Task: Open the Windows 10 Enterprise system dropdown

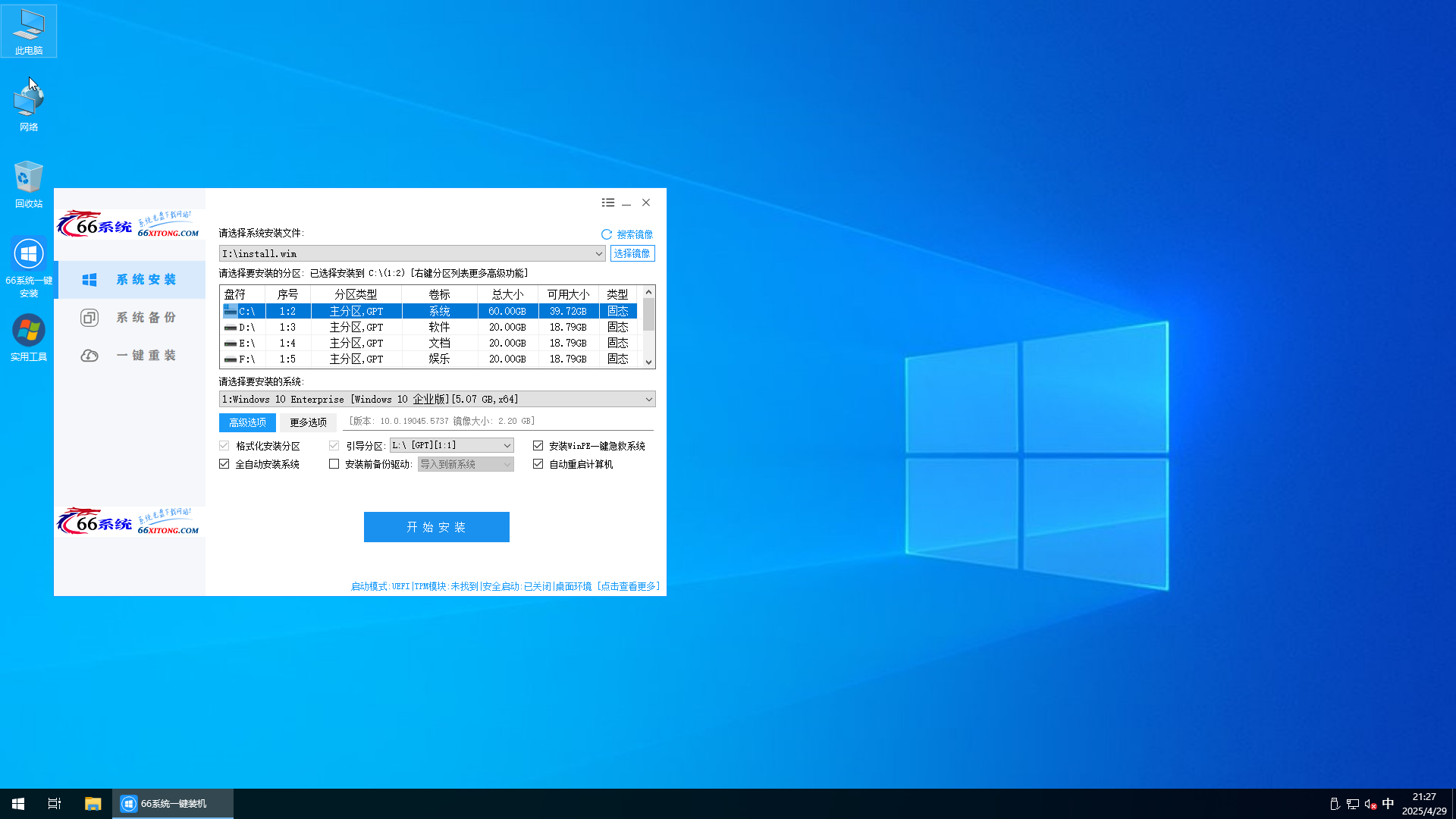Action: coord(438,399)
